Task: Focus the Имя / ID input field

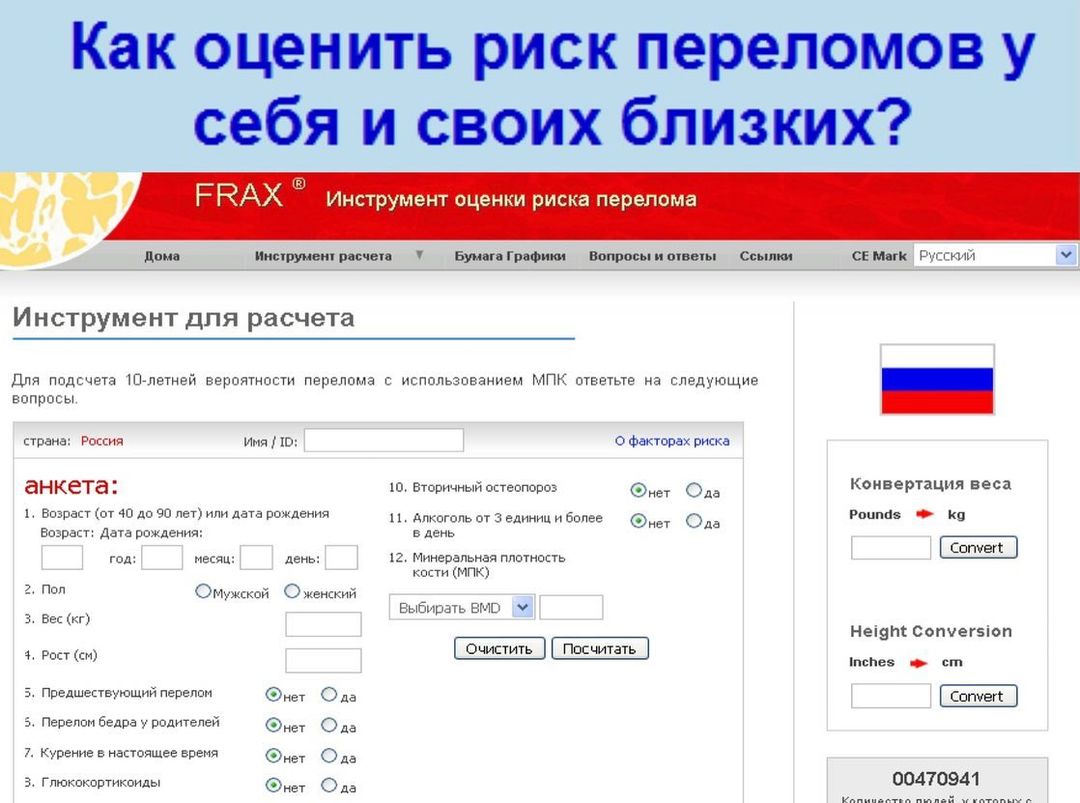Action: tap(384, 441)
